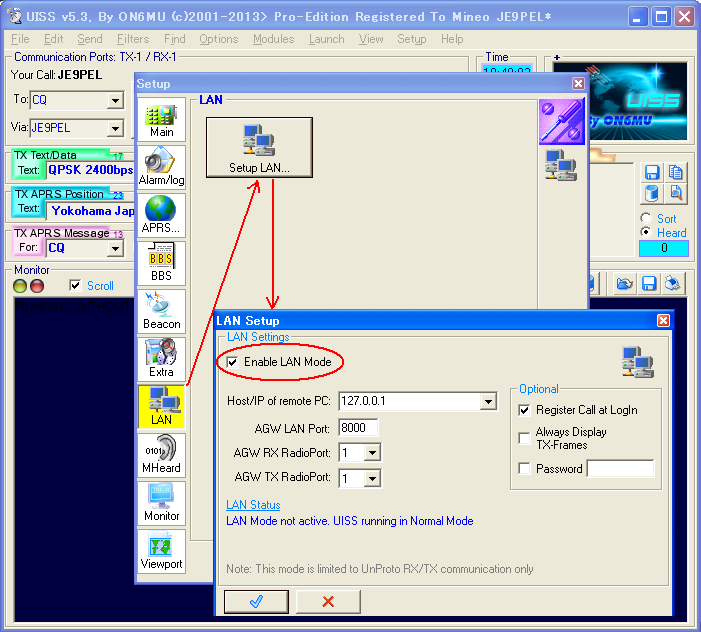Click the open folder icon in monitor toolbar
Screen dimensions: 701x632
click(x=625, y=283)
